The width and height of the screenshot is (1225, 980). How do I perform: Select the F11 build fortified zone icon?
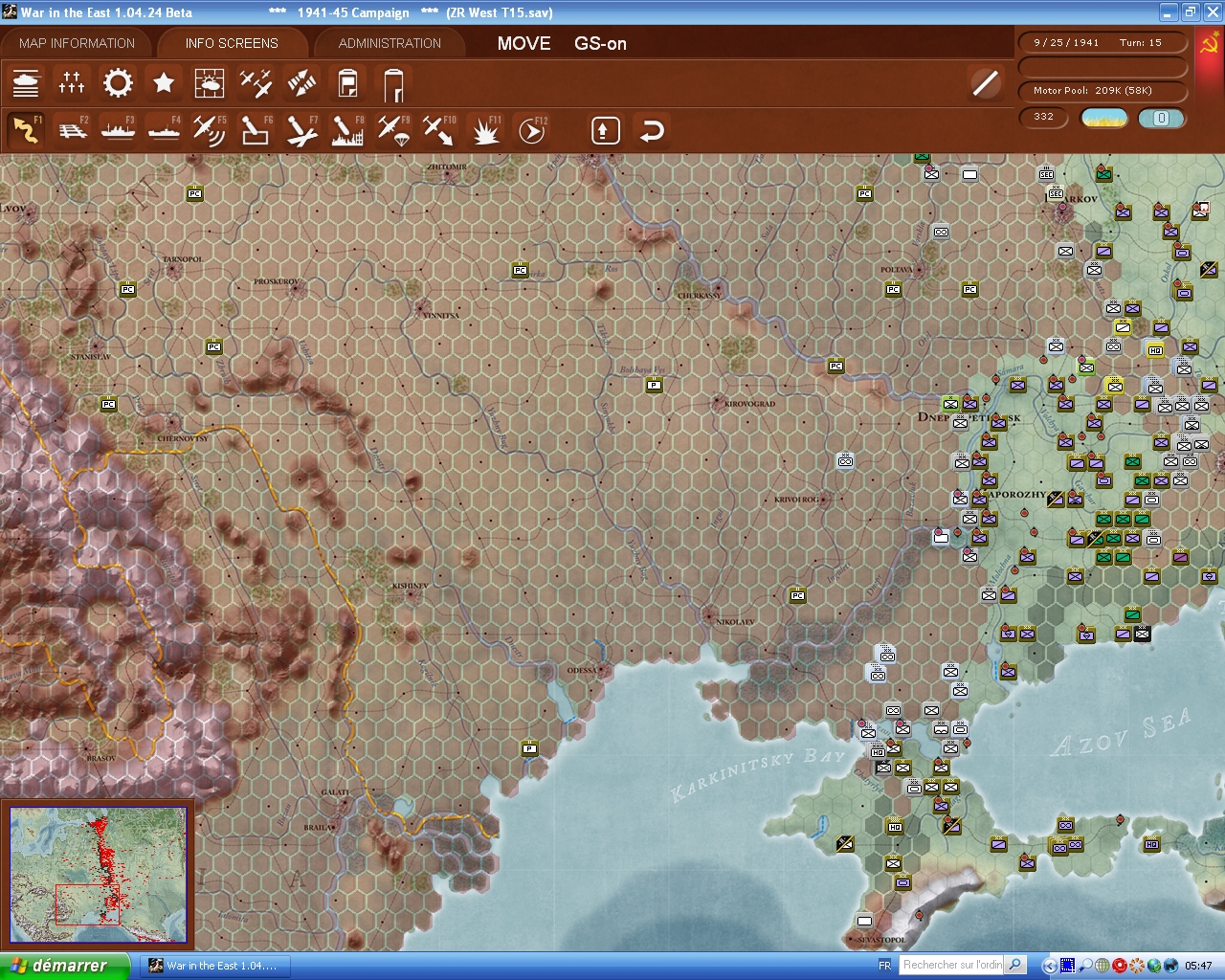pos(486,130)
